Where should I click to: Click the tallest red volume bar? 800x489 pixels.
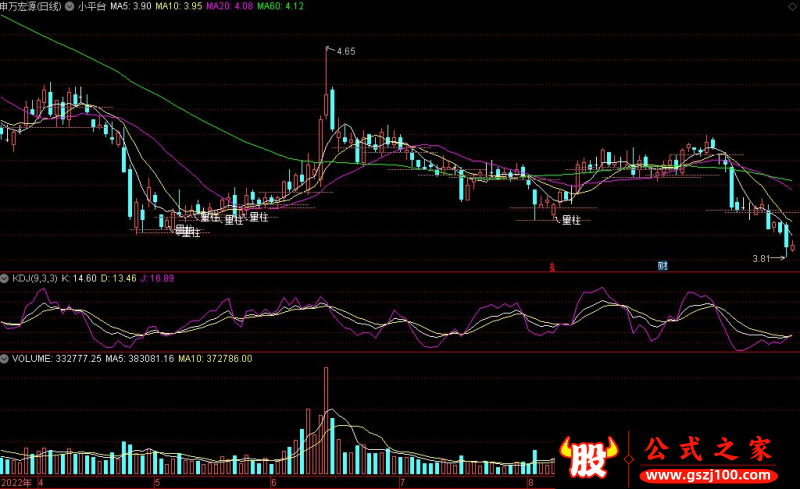coord(325,420)
